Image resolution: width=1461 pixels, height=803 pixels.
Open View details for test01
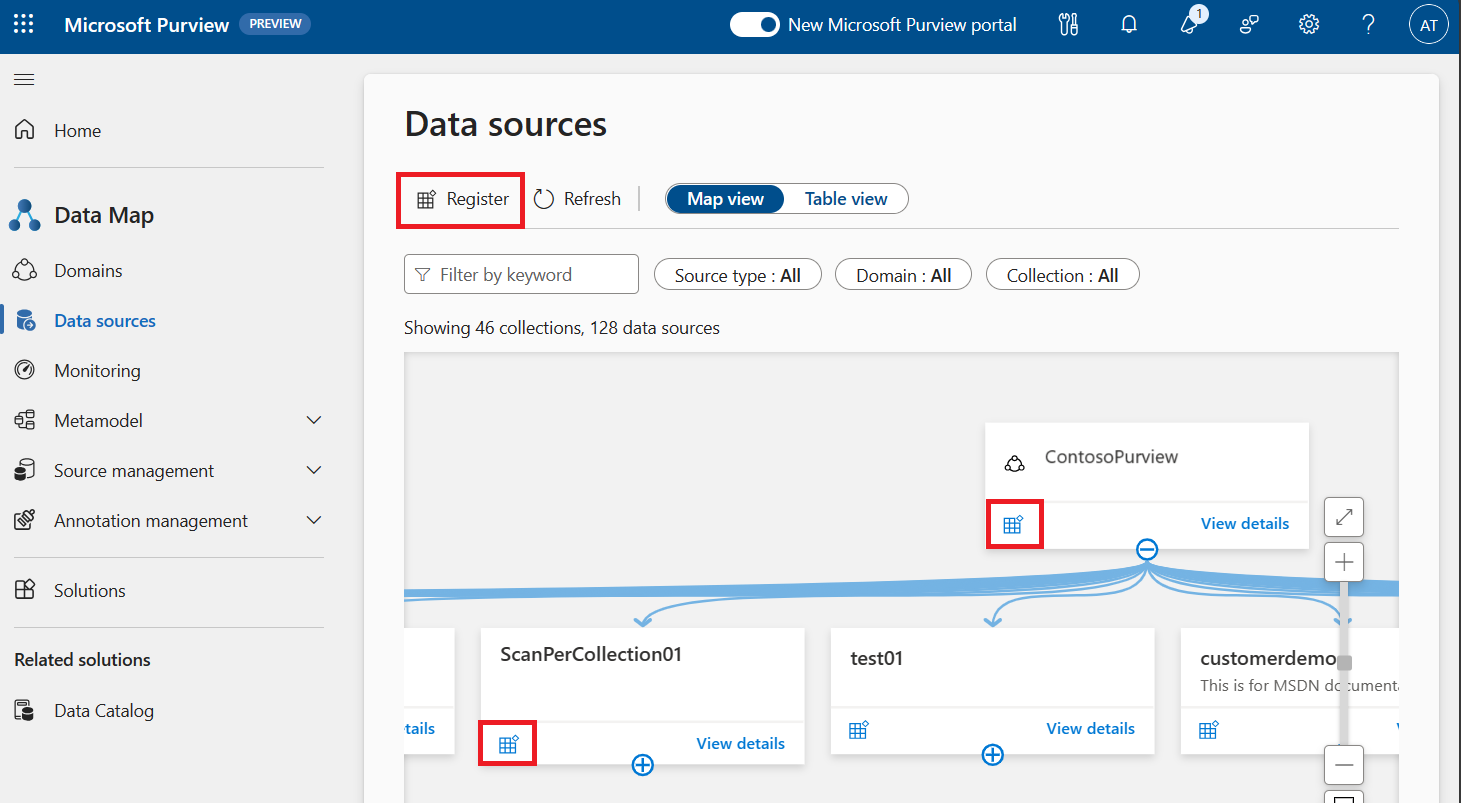click(x=1090, y=729)
